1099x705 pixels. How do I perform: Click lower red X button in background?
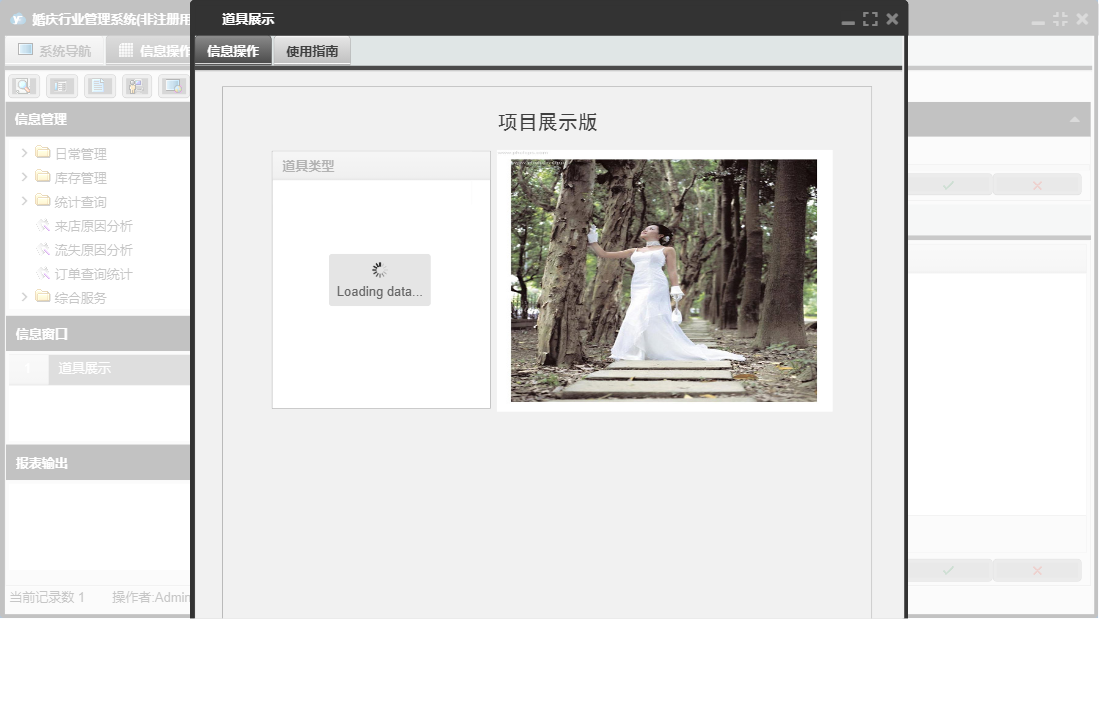tap(1037, 570)
